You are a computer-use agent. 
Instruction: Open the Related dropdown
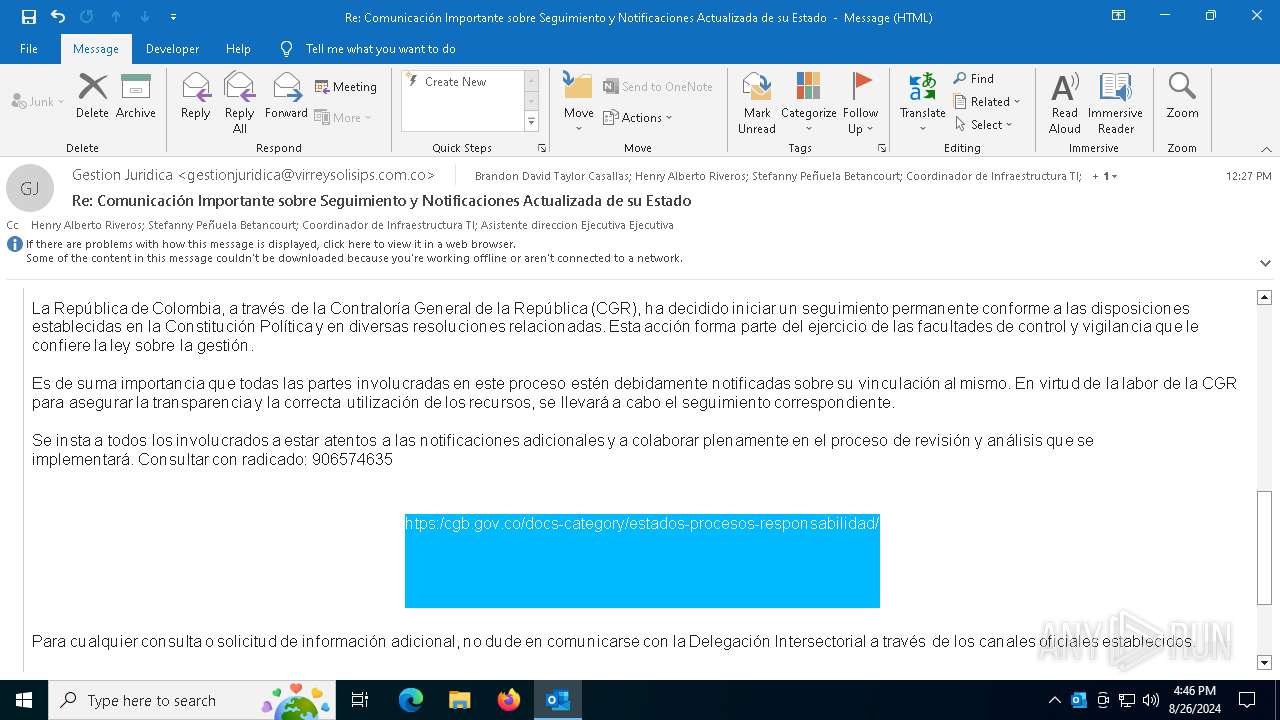[987, 102]
